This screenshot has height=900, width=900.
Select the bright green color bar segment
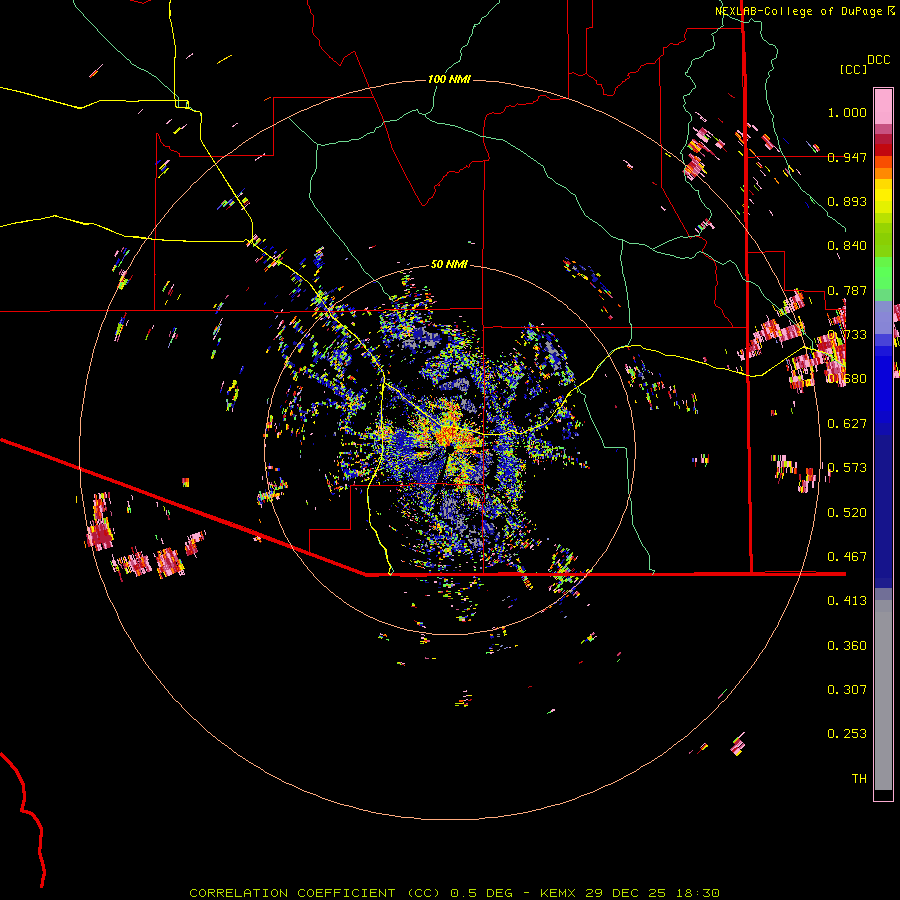pyautogui.click(x=883, y=272)
